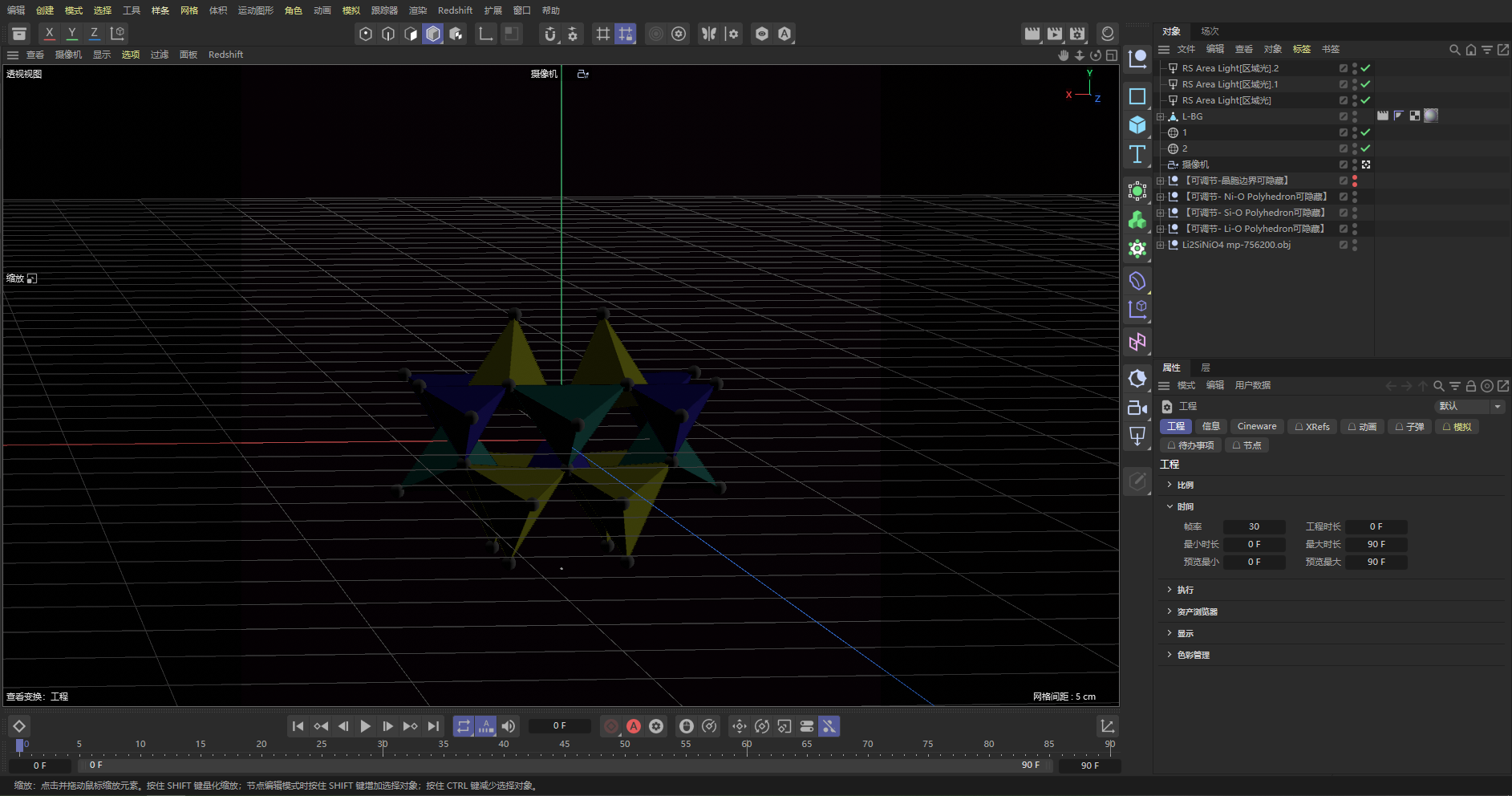Toggle the 摄像机 active camera tag

[1366, 164]
